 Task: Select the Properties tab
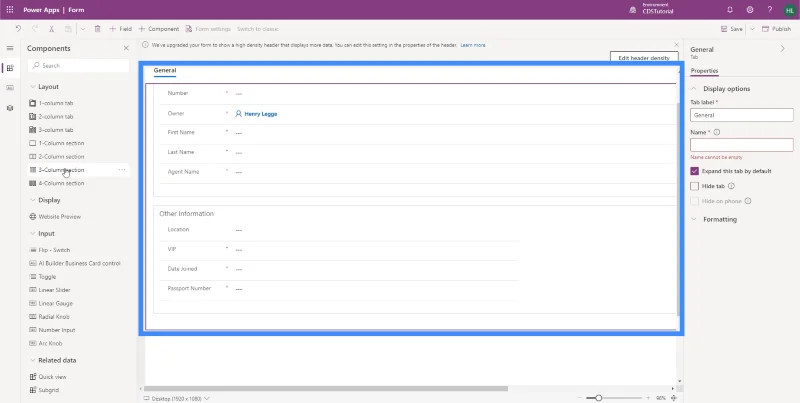(x=704, y=71)
